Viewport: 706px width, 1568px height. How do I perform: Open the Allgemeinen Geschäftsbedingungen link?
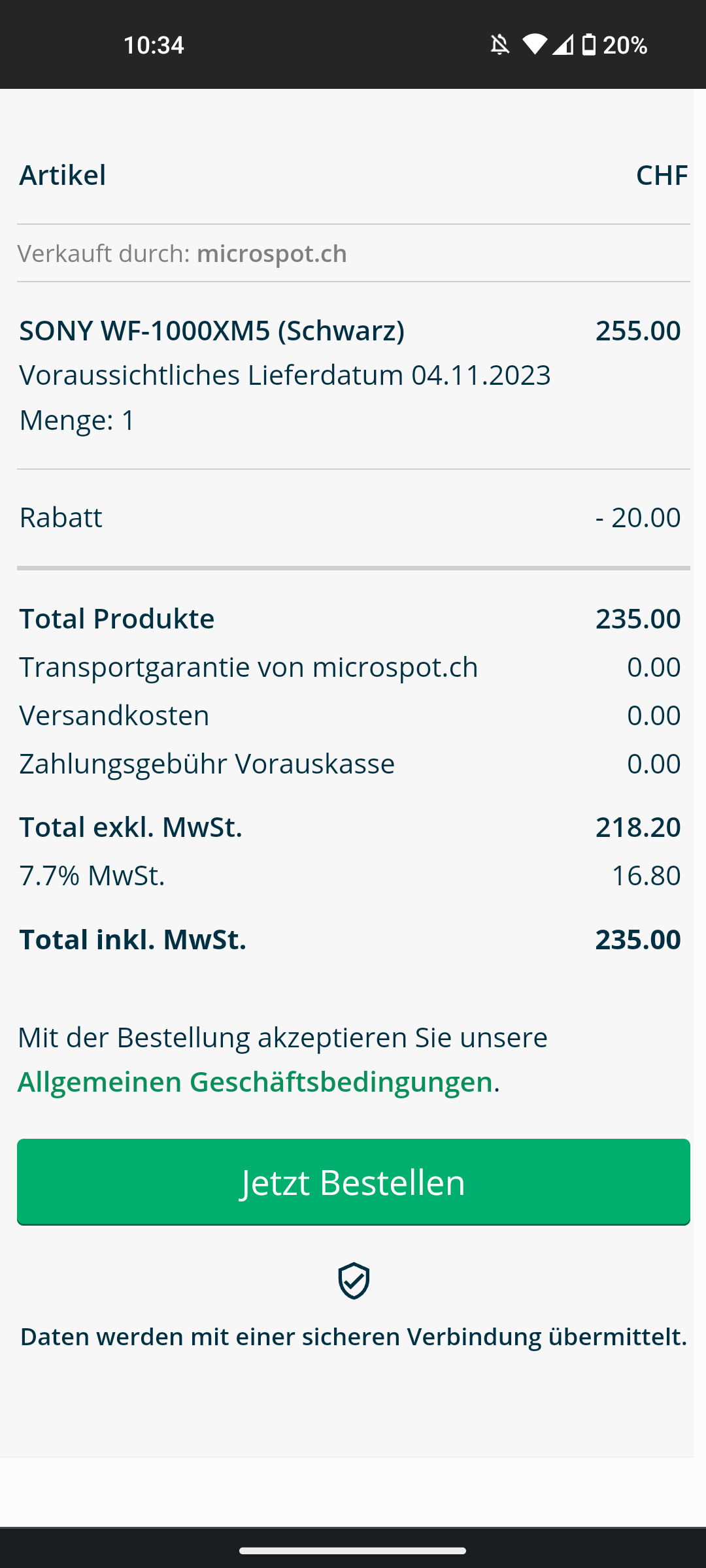point(255,1082)
